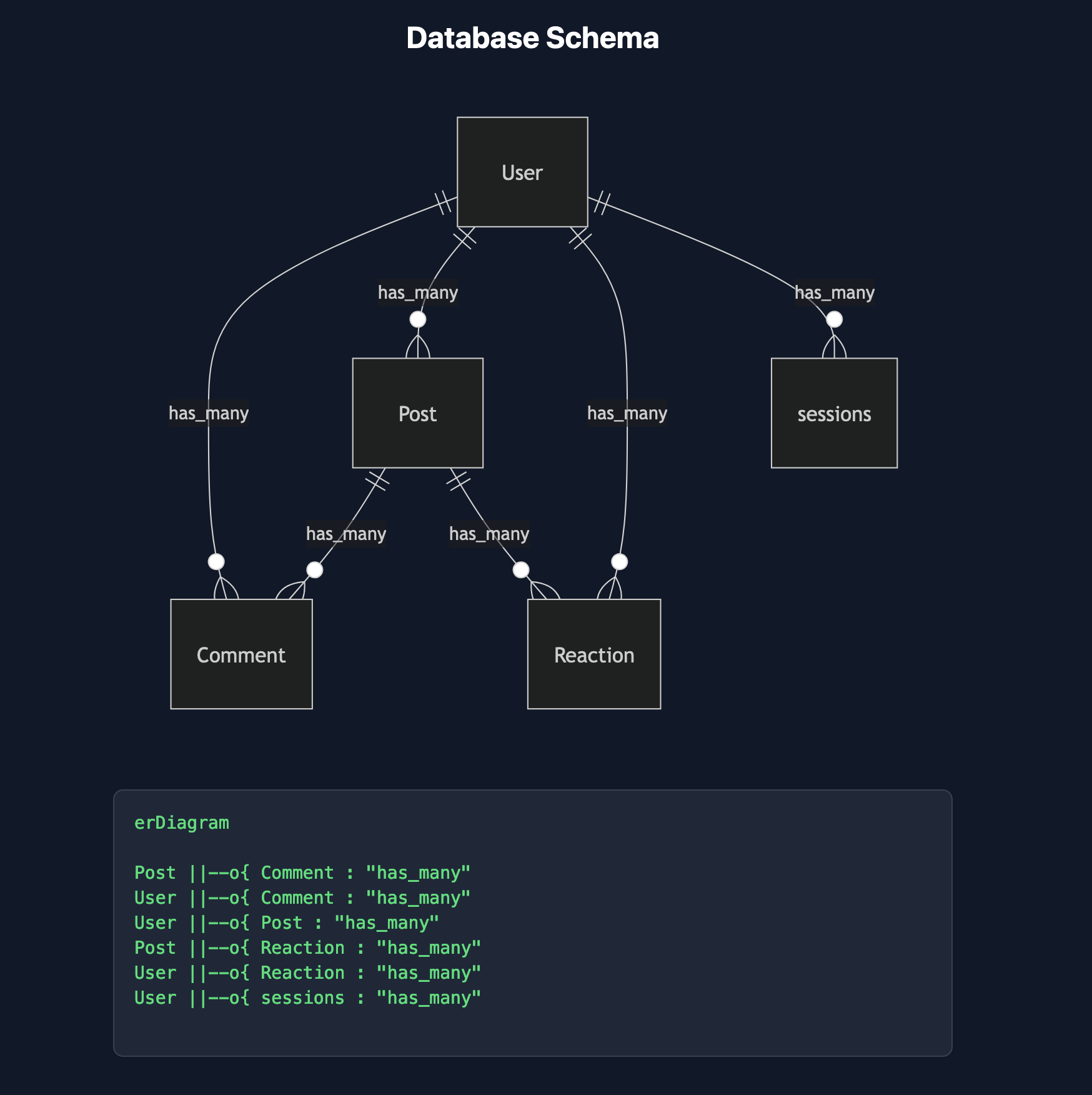Click the Post entity box
This screenshot has width=1092, height=1095.
417,413
